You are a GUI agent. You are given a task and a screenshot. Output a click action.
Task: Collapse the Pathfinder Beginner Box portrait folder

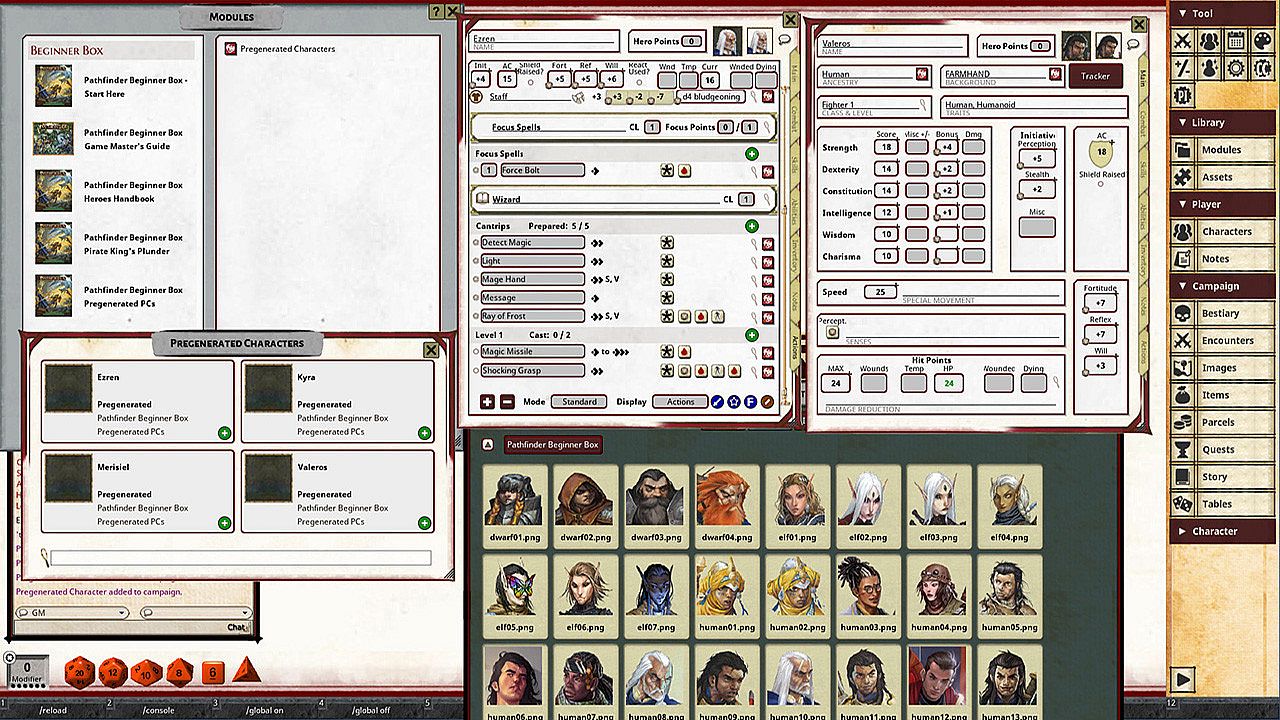pyautogui.click(x=487, y=445)
